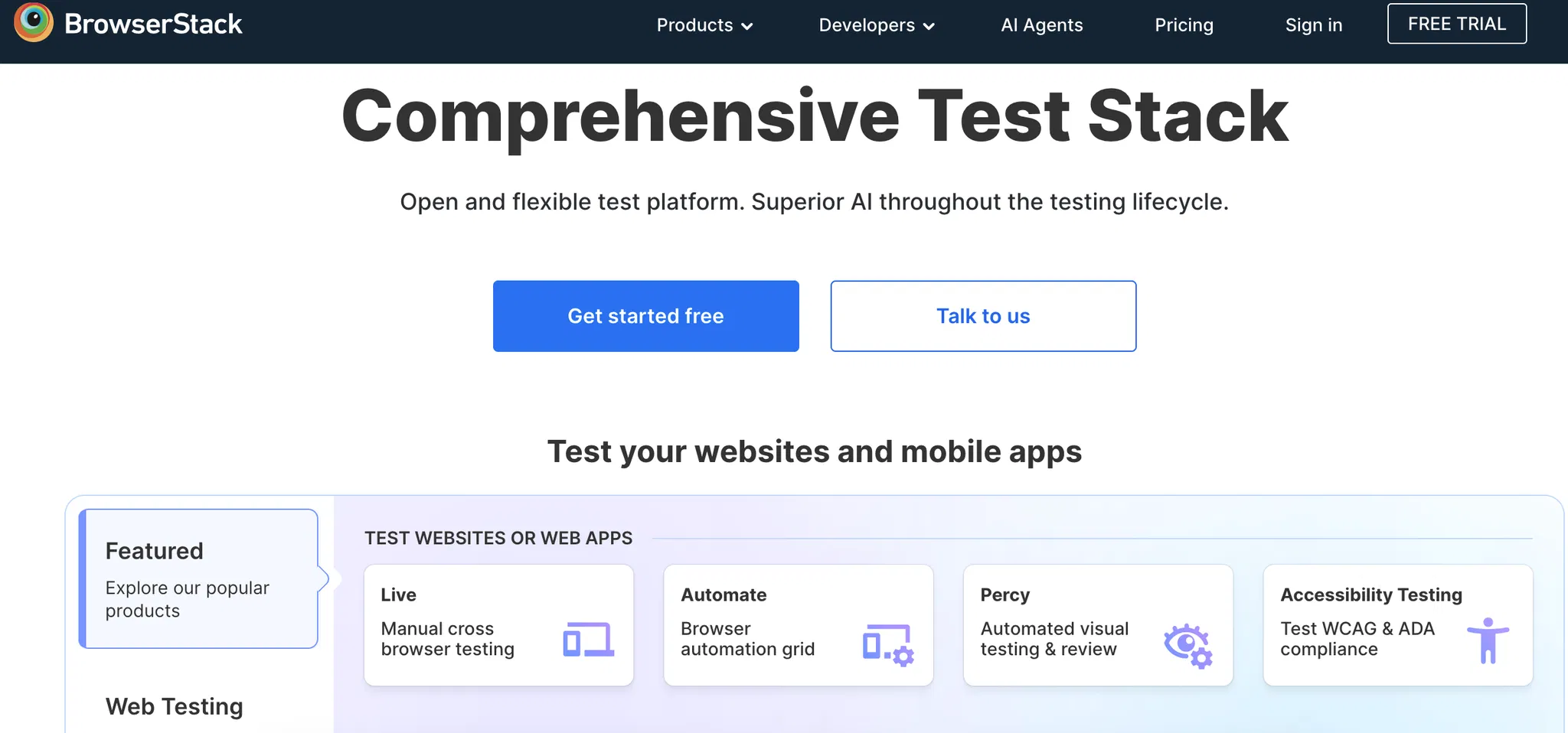Click the Percy eye icon
The image size is (1568, 733).
tap(1187, 645)
